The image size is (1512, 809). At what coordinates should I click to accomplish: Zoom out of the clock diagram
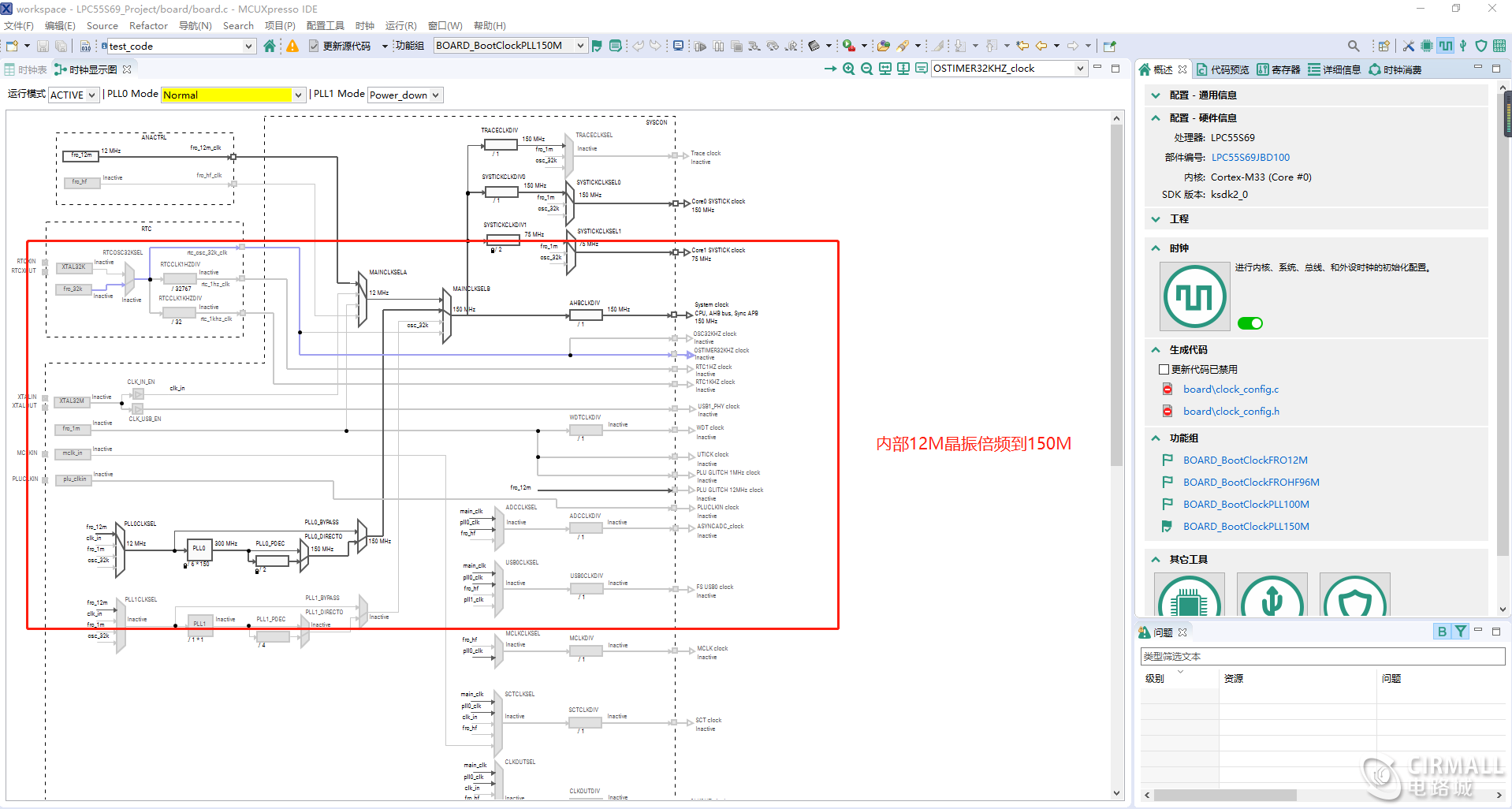pyautogui.click(x=866, y=69)
